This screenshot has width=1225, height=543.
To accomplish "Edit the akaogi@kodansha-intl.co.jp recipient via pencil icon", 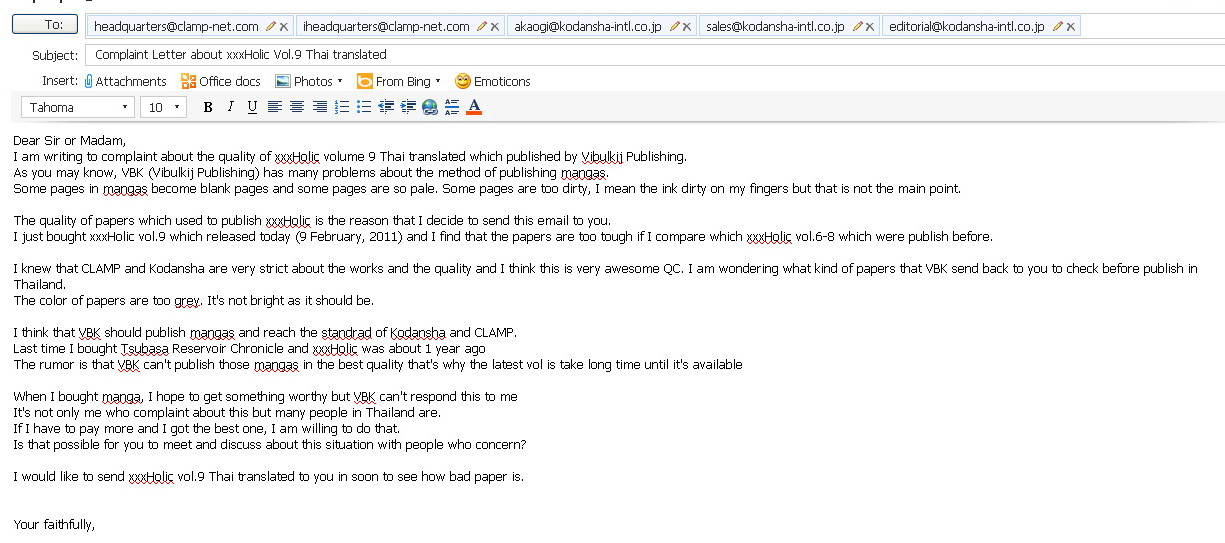I will [x=674, y=27].
